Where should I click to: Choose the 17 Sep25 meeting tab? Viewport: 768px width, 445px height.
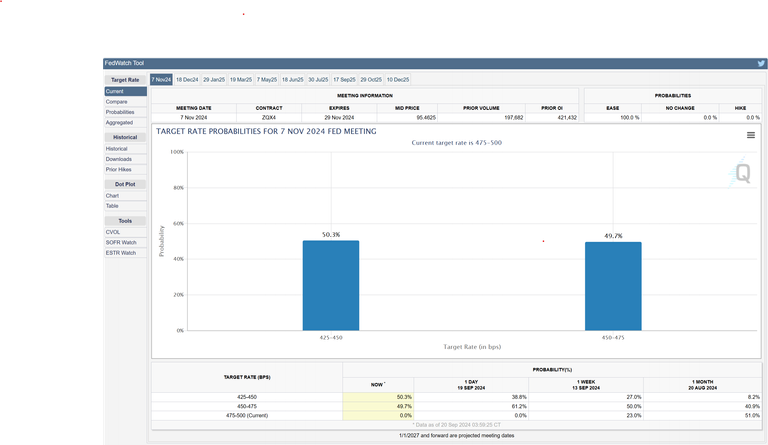pyautogui.click(x=344, y=79)
